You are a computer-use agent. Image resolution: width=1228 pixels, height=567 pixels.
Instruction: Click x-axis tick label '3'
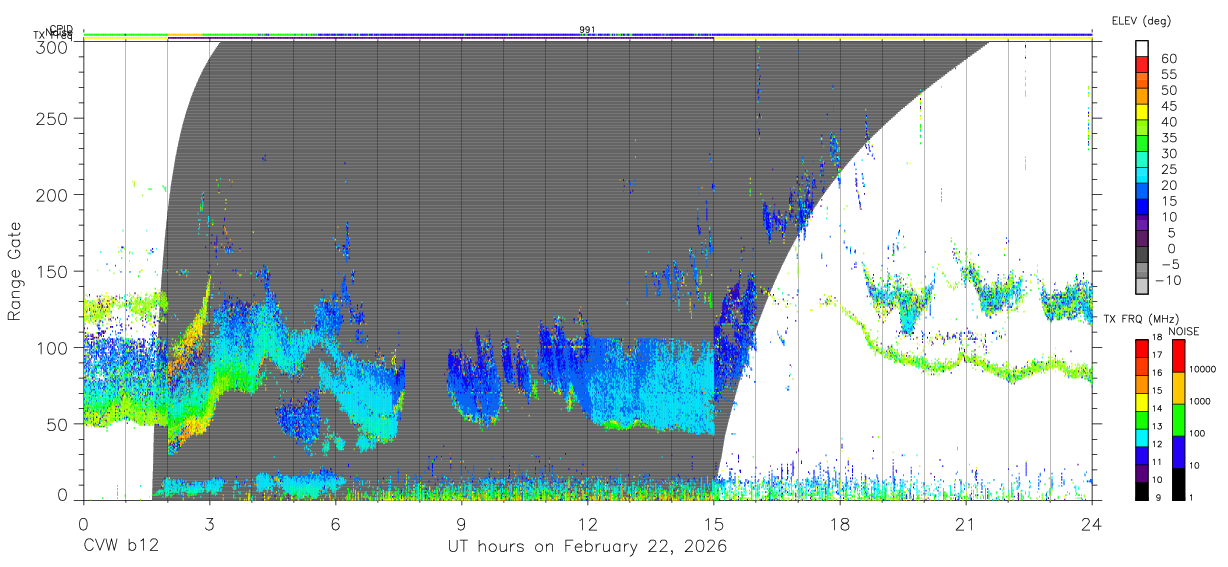(209, 524)
